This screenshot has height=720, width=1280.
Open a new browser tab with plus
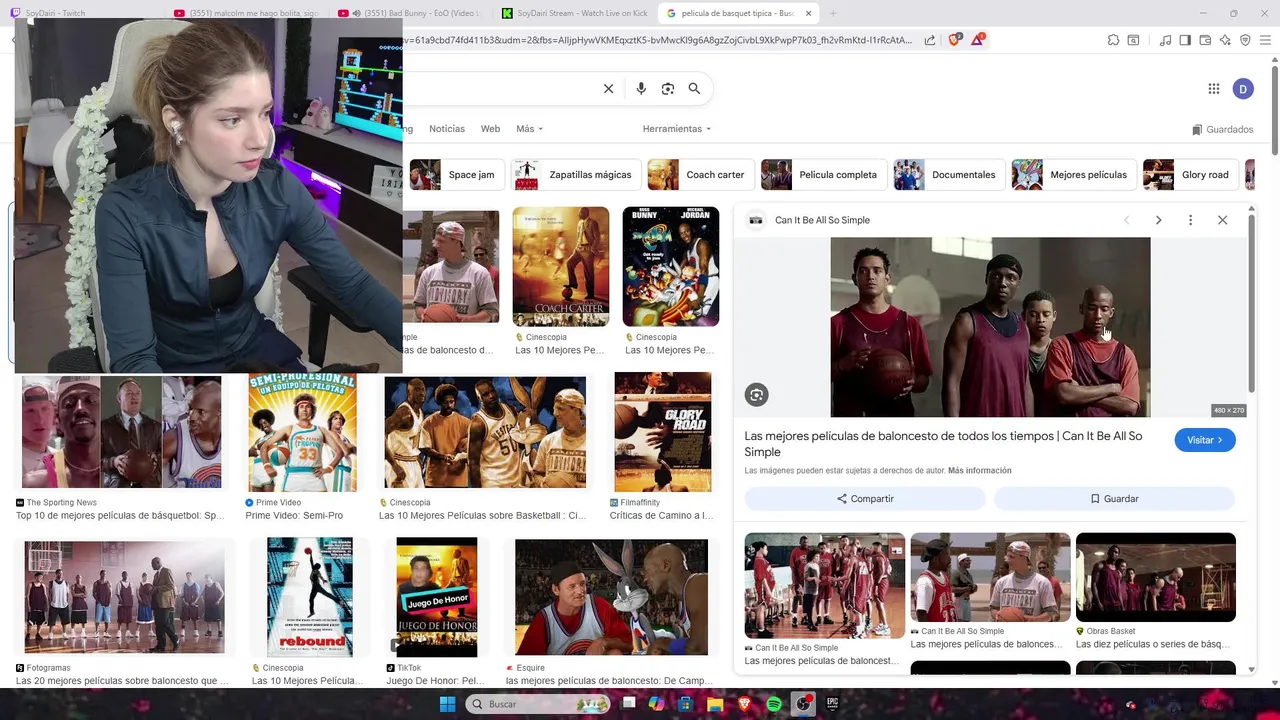(x=833, y=13)
